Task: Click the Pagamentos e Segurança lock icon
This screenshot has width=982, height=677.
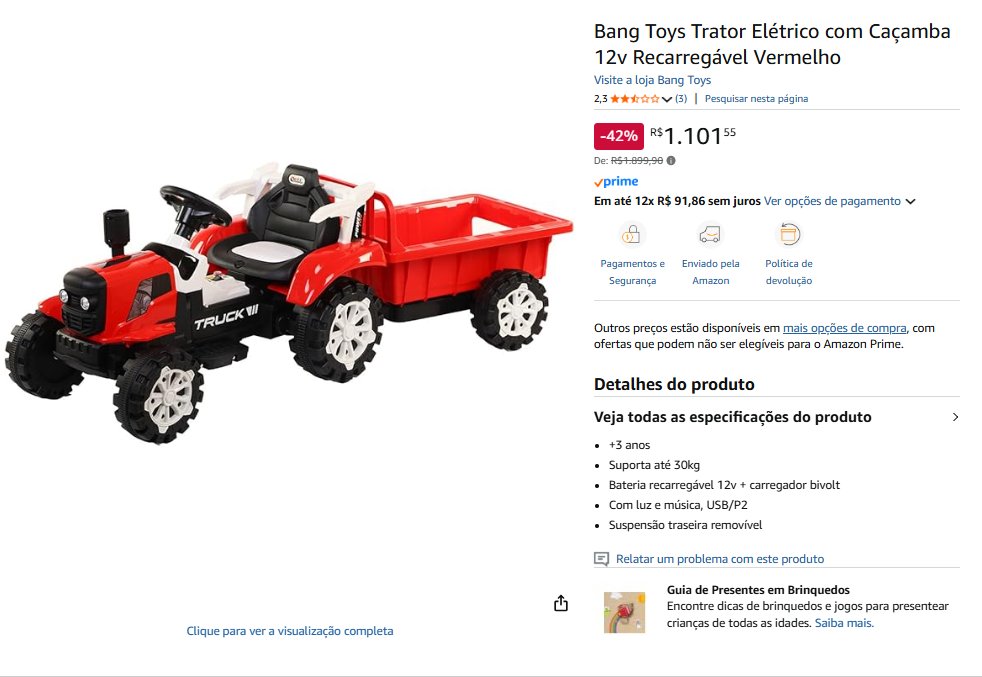Action: [x=631, y=235]
